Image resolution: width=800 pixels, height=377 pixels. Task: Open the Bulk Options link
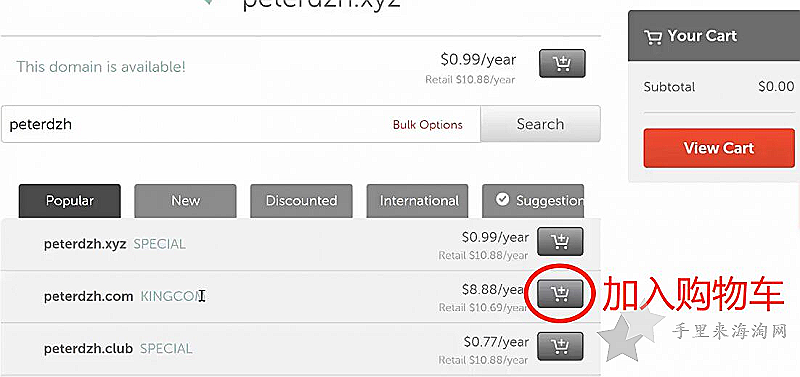[x=428, y=124]
